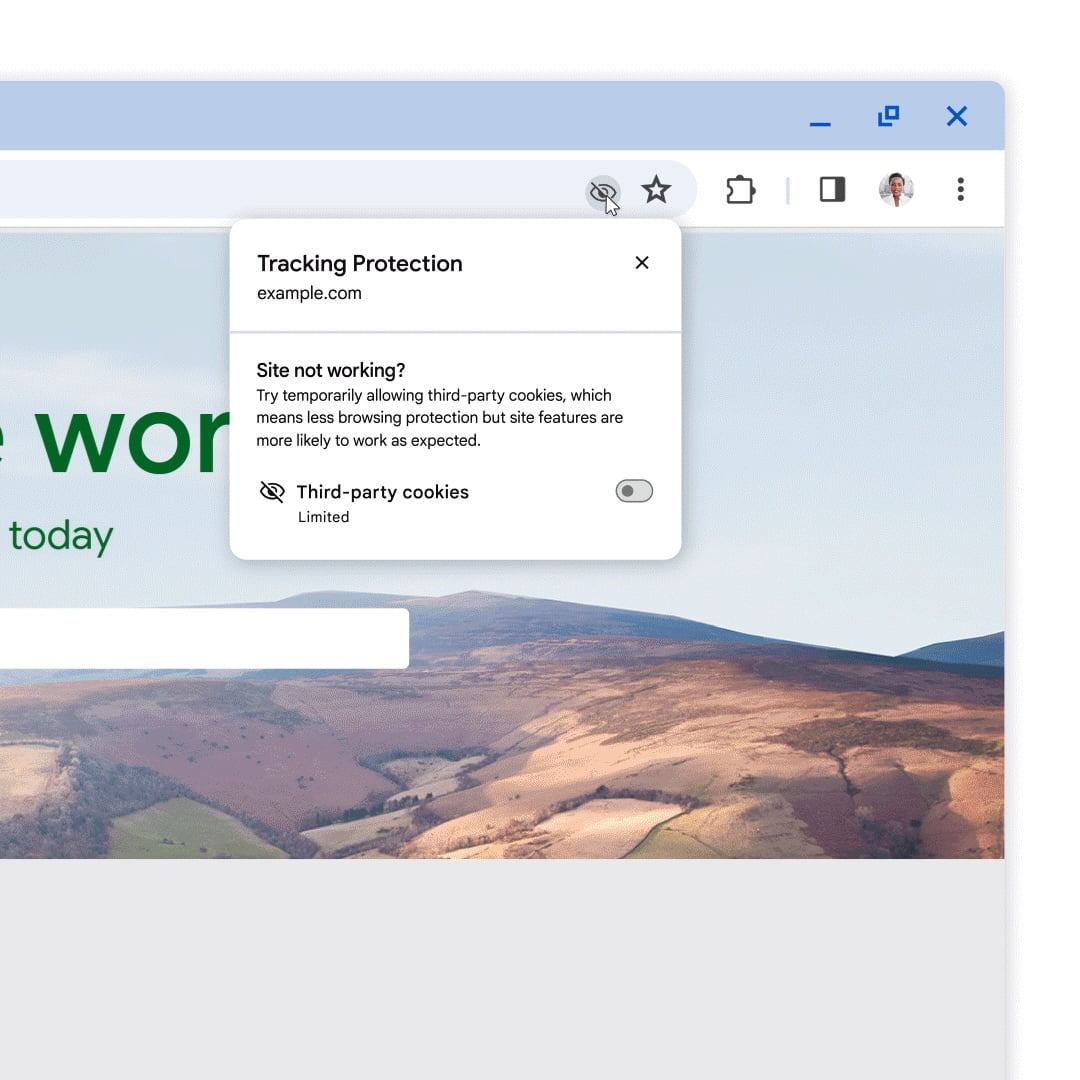Click the green 'today' text on page
Viewport: 1080px width, 1080px height.
click(x=61, y=537)
